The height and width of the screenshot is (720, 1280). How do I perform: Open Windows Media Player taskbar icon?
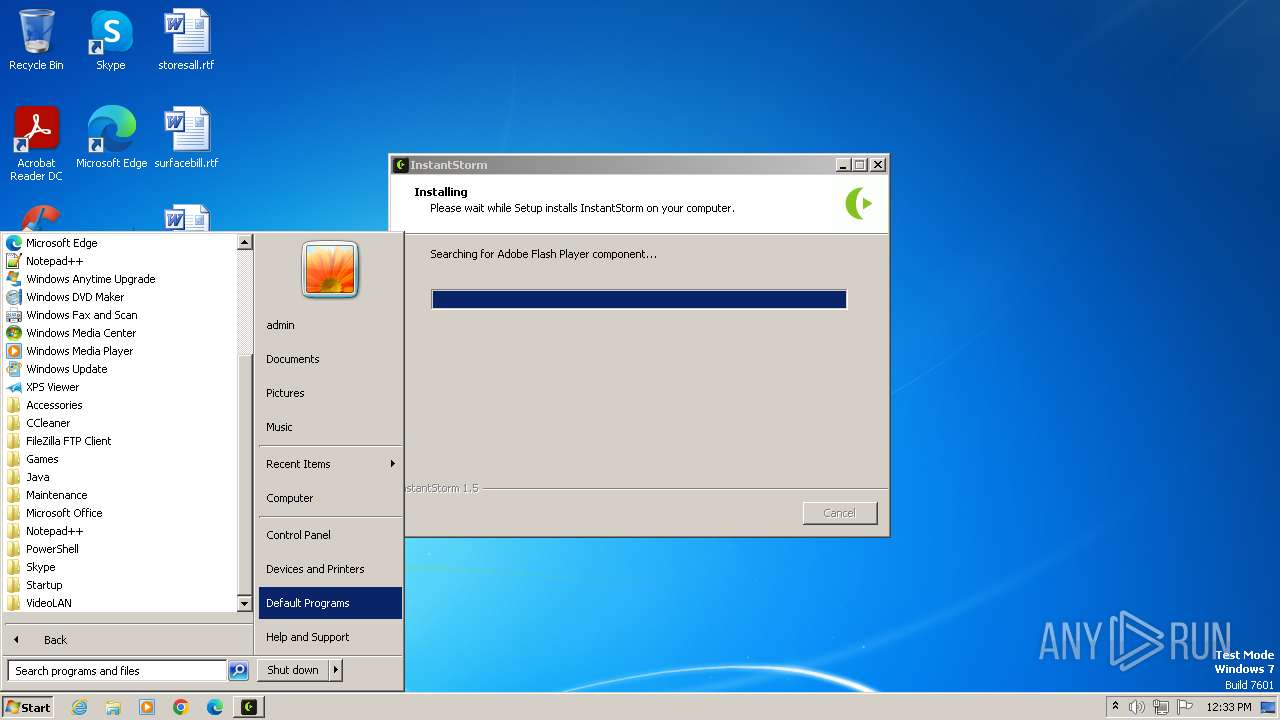[x=147, y=707]
